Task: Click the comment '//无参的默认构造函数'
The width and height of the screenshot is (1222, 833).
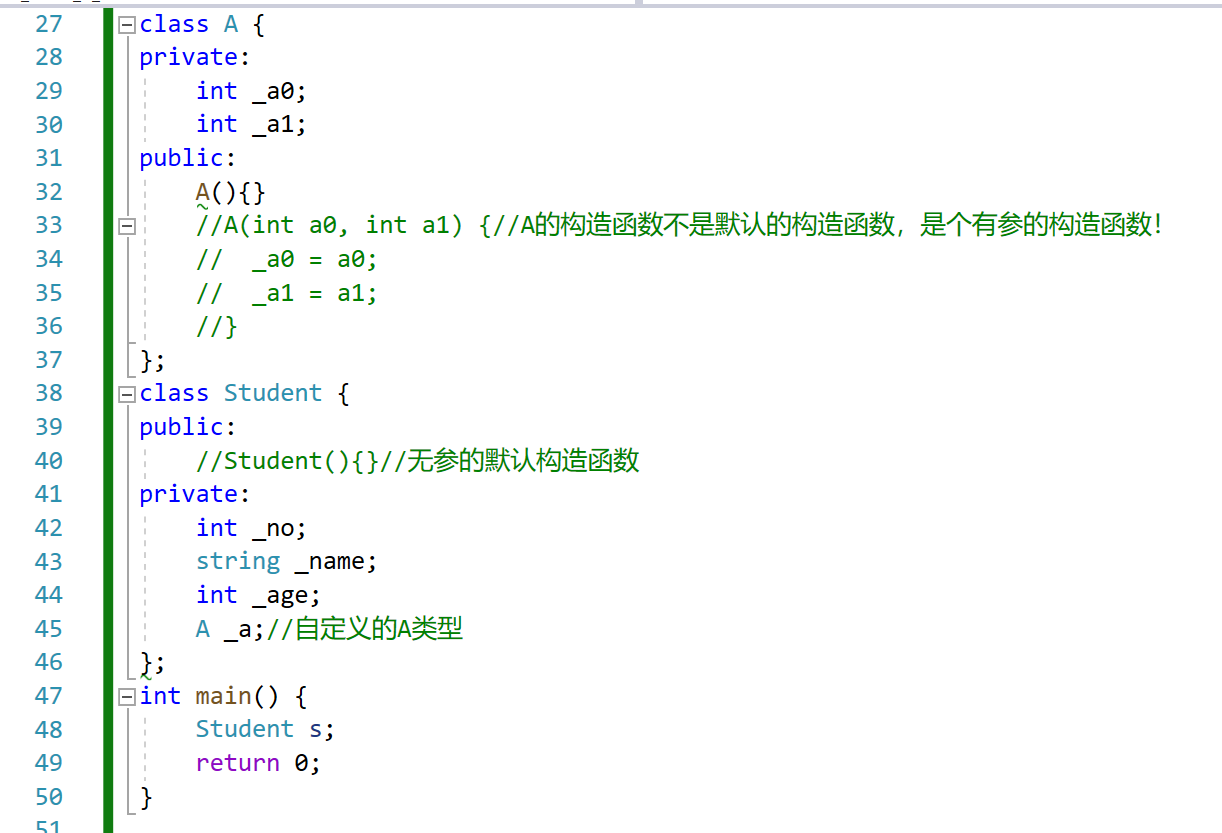Action: point(510,461)
